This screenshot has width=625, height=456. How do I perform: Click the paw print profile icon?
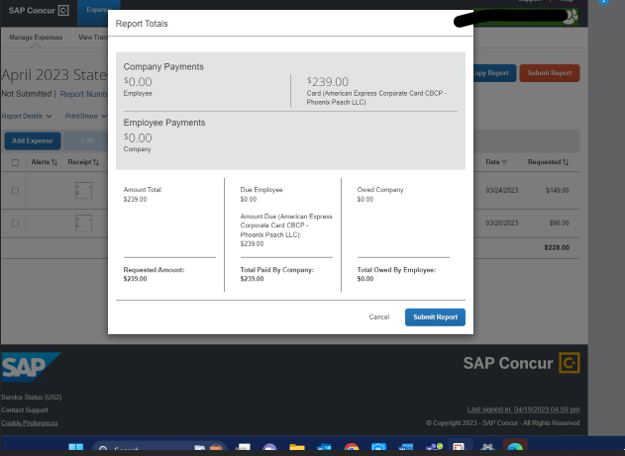tap(570, 17)
